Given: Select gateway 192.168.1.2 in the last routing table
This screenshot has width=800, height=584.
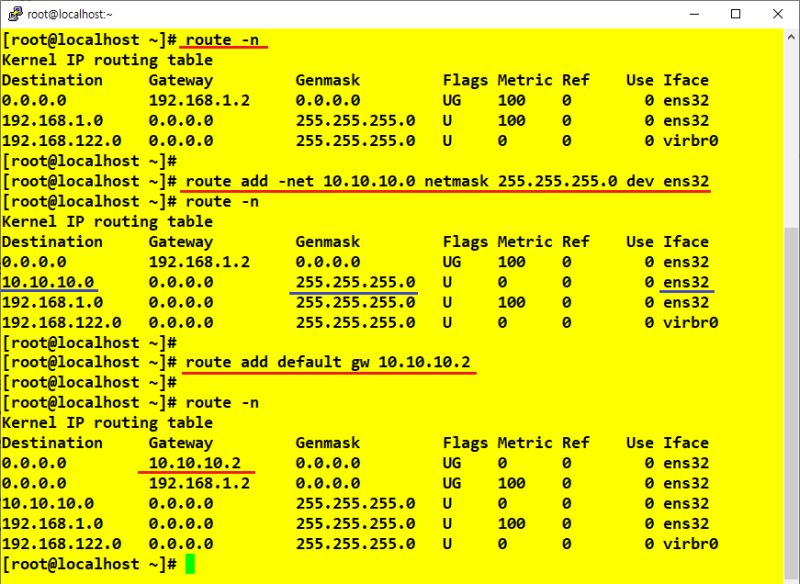Looking at the screenshot, I should pos(199,484).
